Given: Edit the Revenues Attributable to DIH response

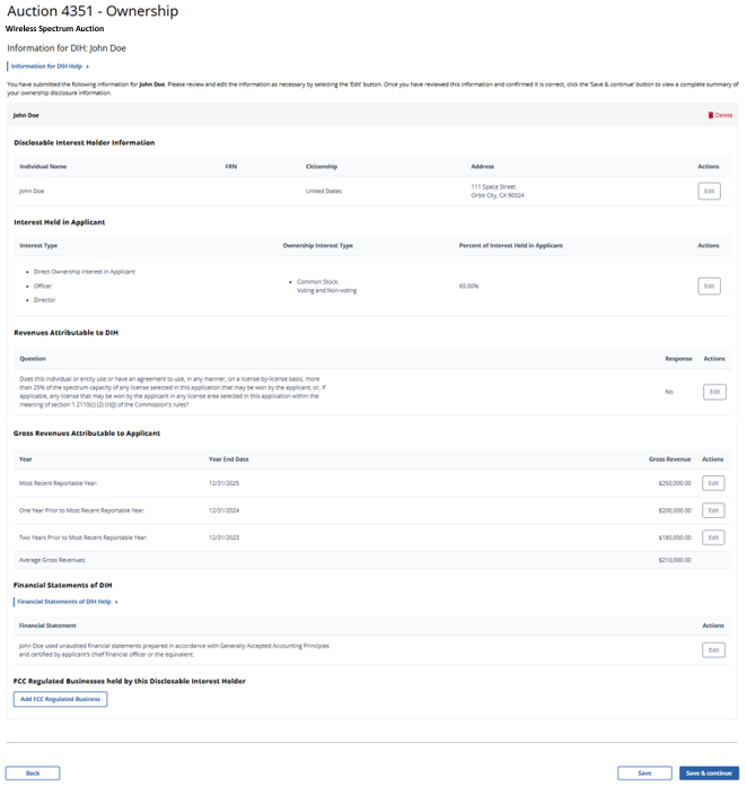Looking at the screenshot, I should coord(714,392).
